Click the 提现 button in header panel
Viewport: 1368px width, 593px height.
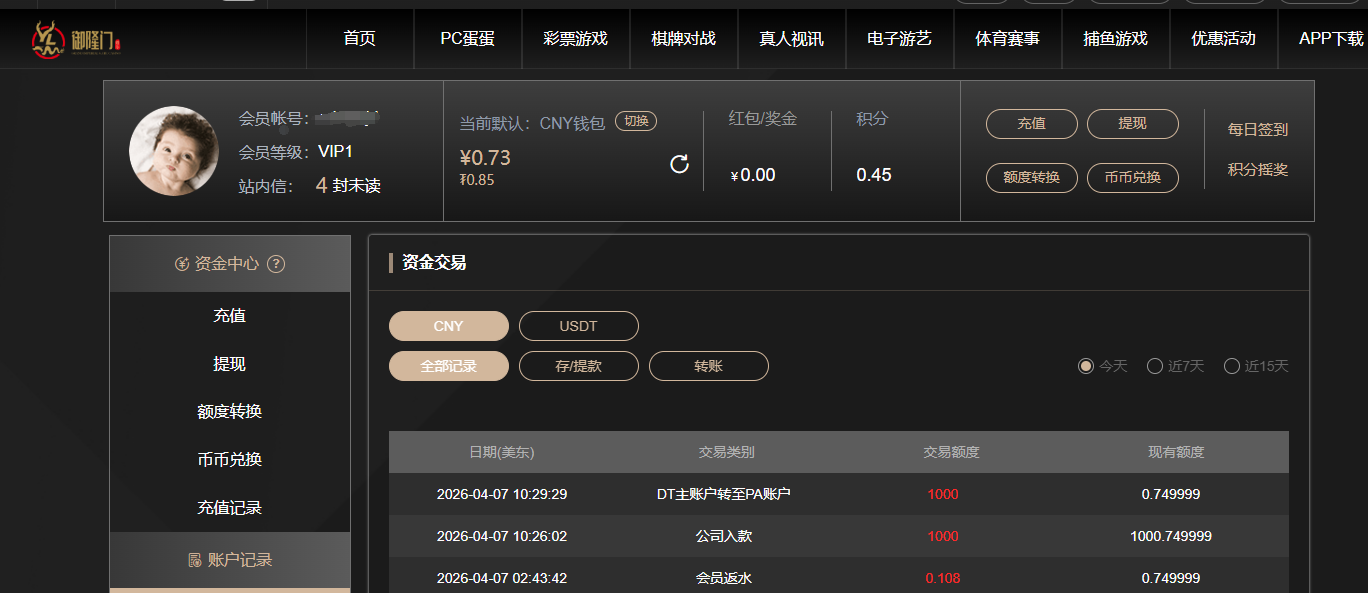(x=1132, y=124)
